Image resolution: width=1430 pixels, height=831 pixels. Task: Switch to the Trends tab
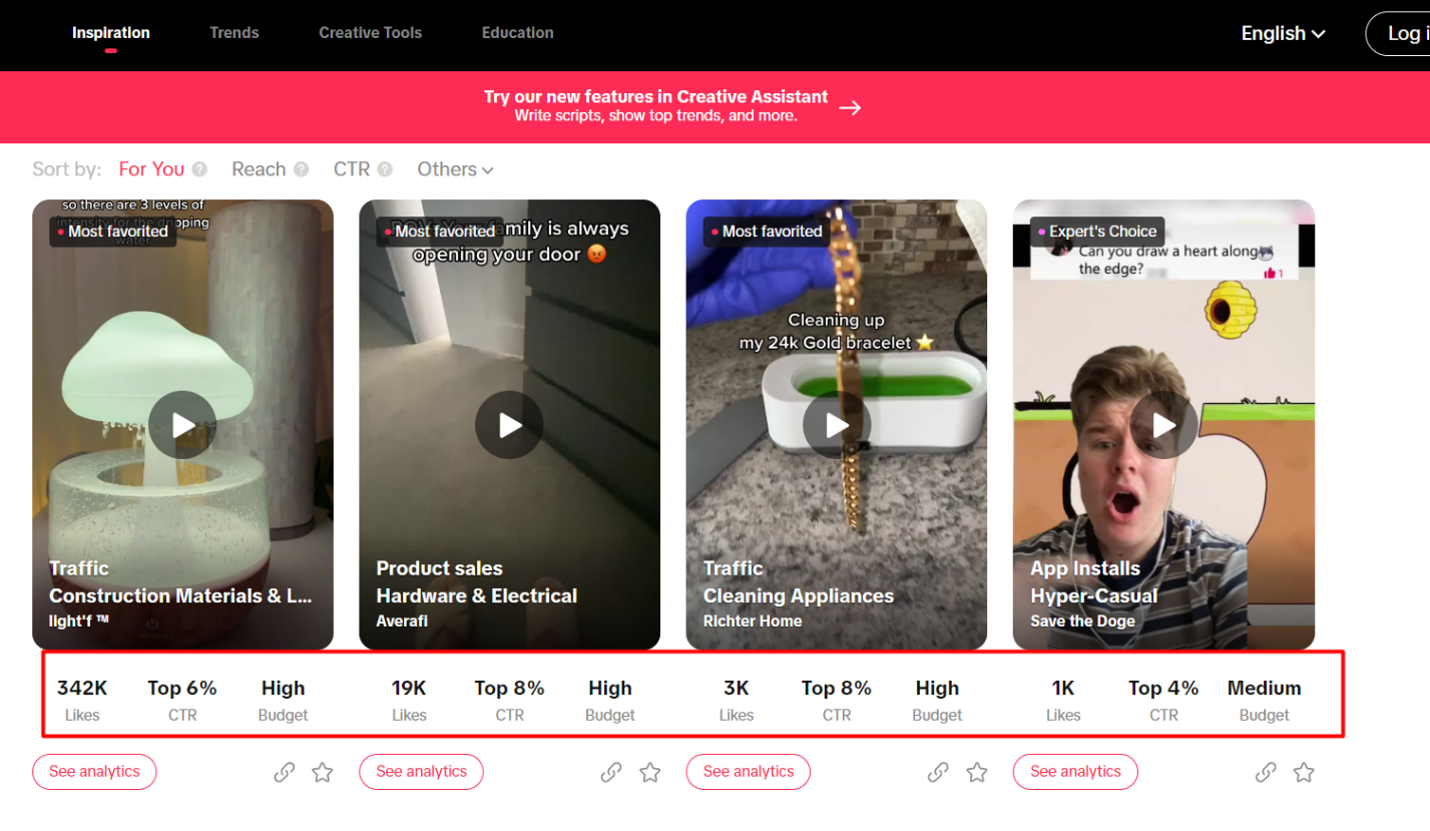(234, 33)
